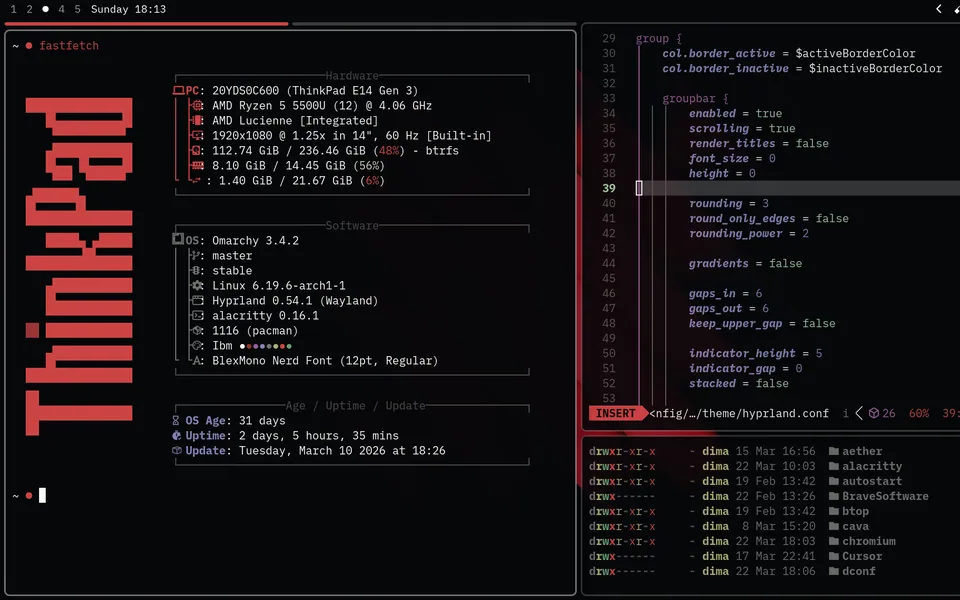Click the Cursor directory name

[862, 556]
